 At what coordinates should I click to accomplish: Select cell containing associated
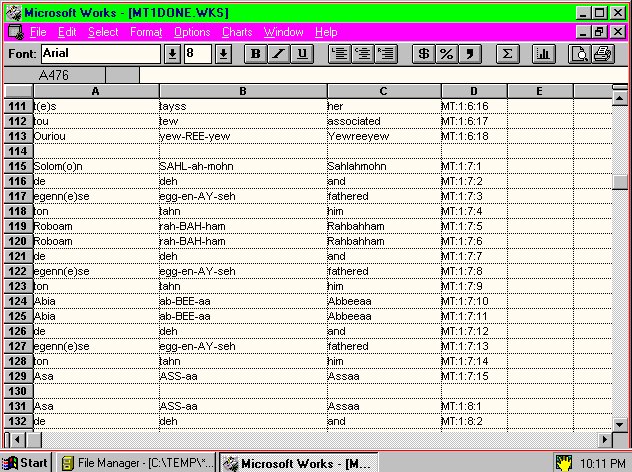384,121
